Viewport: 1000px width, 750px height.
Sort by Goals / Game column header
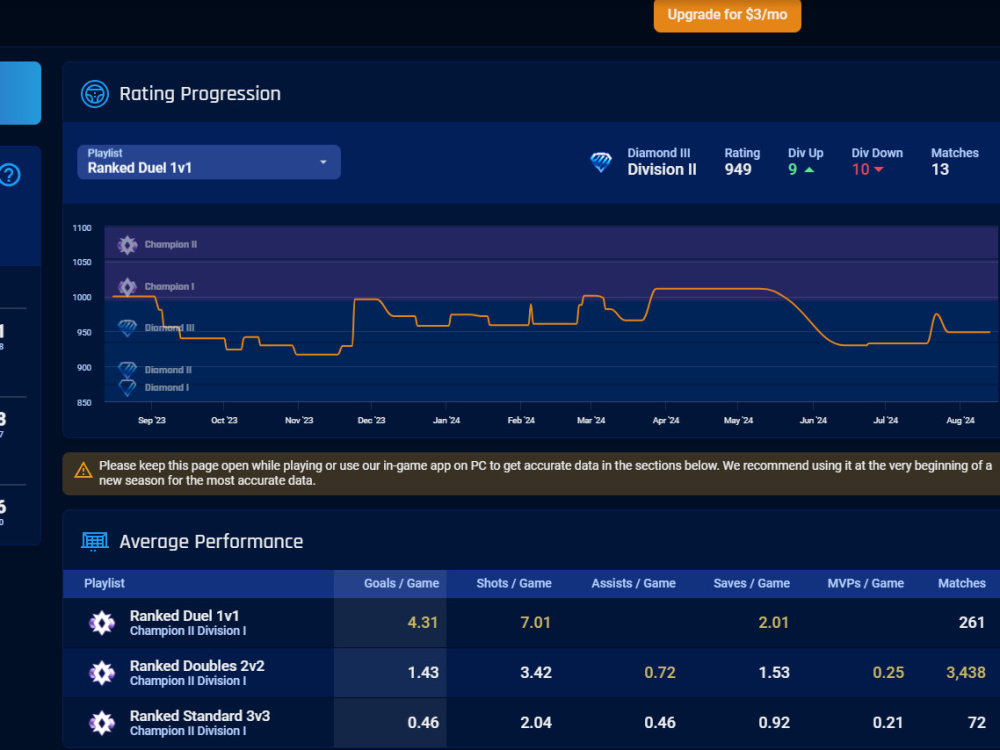401,583
